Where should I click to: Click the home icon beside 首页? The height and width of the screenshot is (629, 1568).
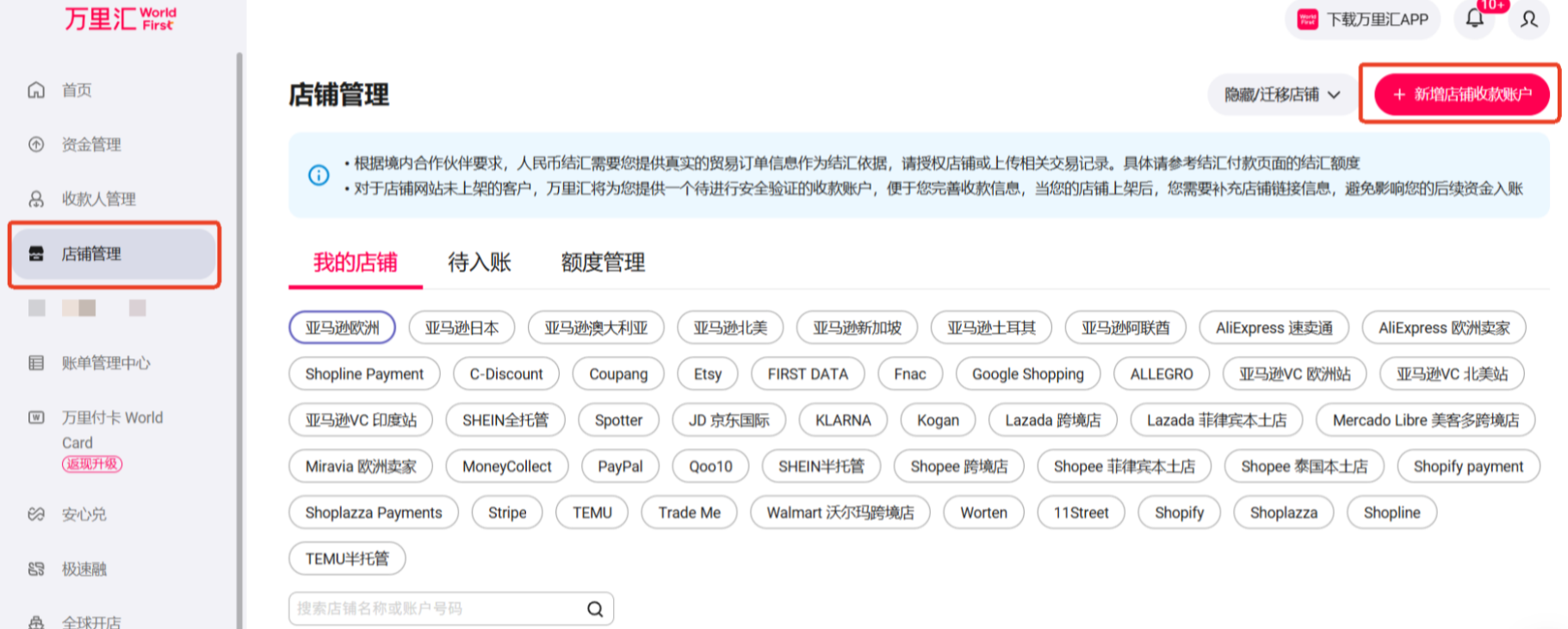(36, 90)
